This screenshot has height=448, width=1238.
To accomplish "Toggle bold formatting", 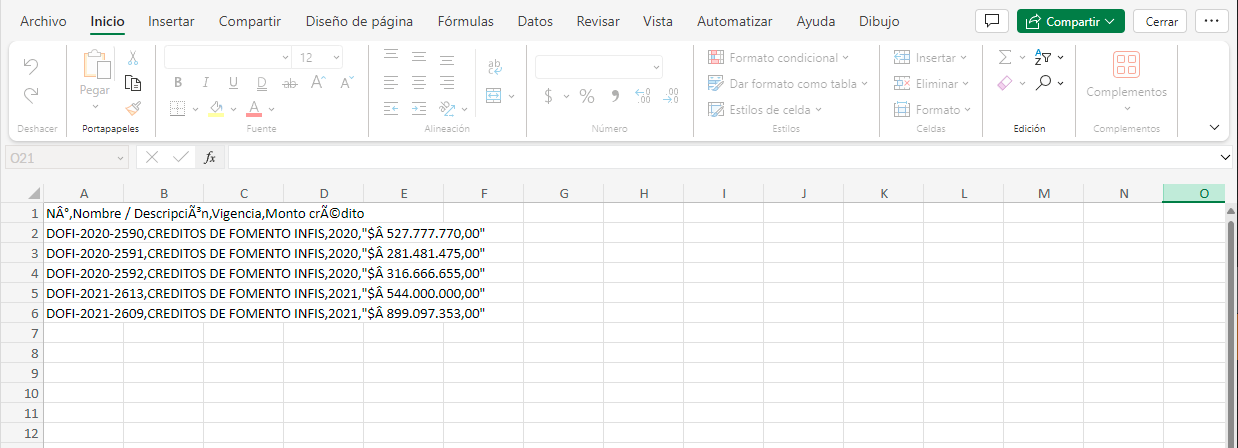I will point(178,83).
